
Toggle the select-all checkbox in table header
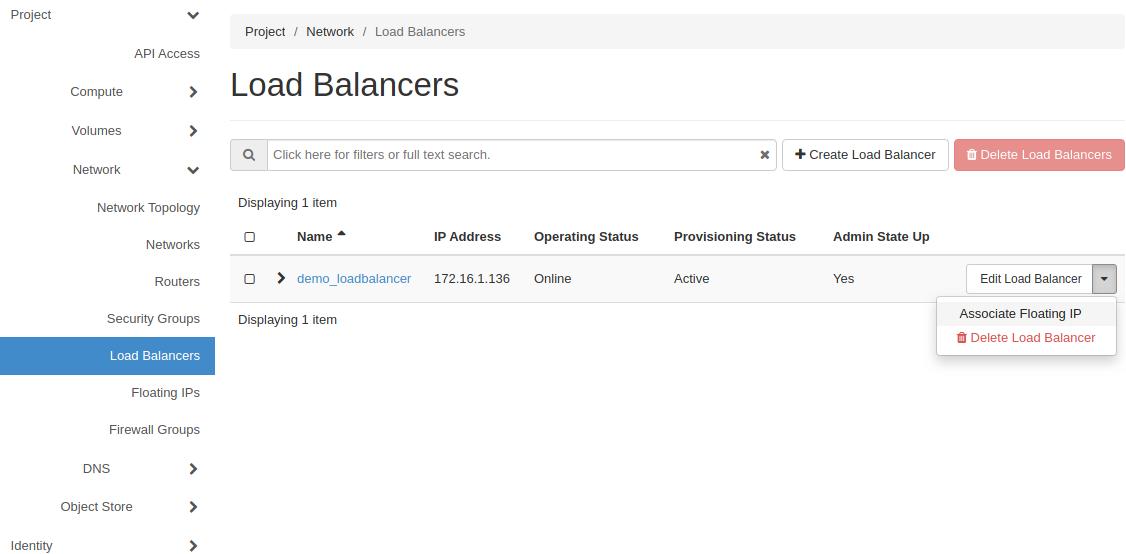[250, 237]
